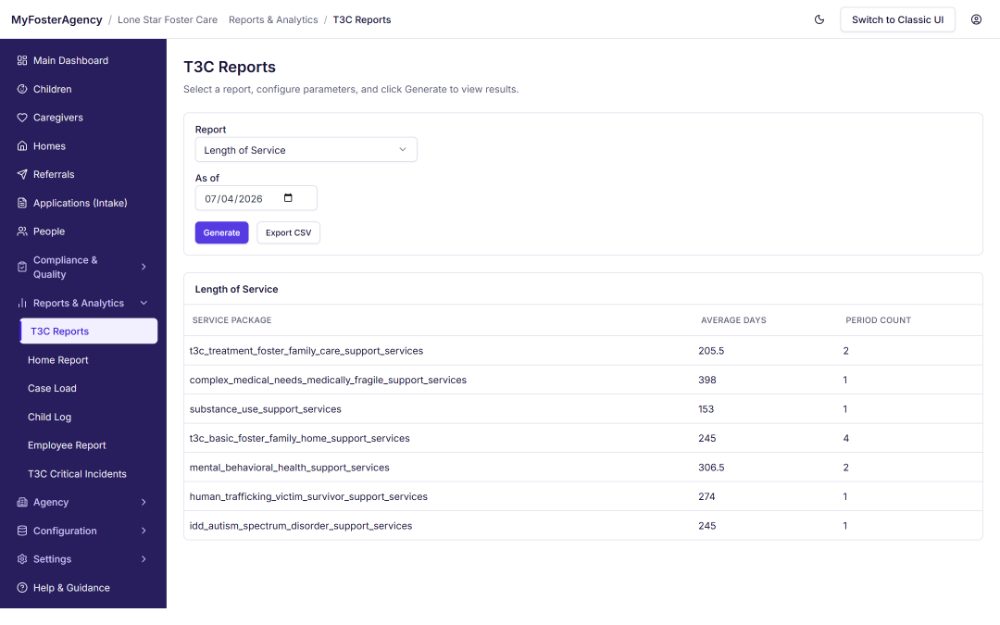Click the Applications (Intake) document icon
This screenshot has width=1000, height=625.
pos(22,203)
